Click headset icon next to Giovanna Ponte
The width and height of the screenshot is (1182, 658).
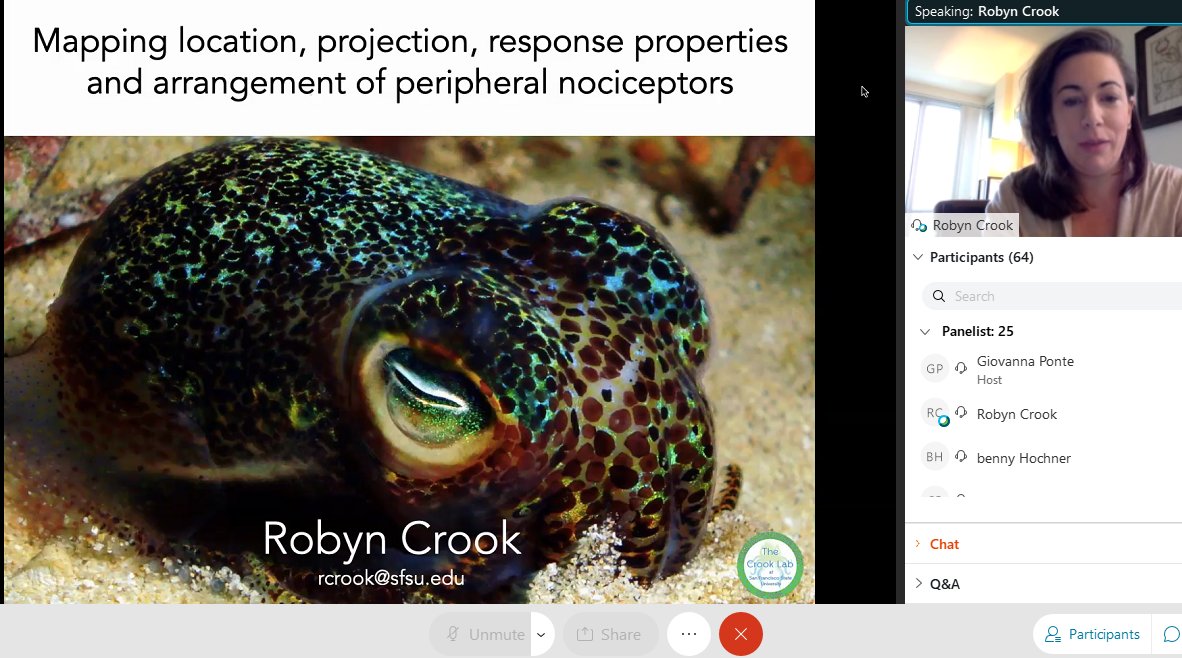(961, 368)
